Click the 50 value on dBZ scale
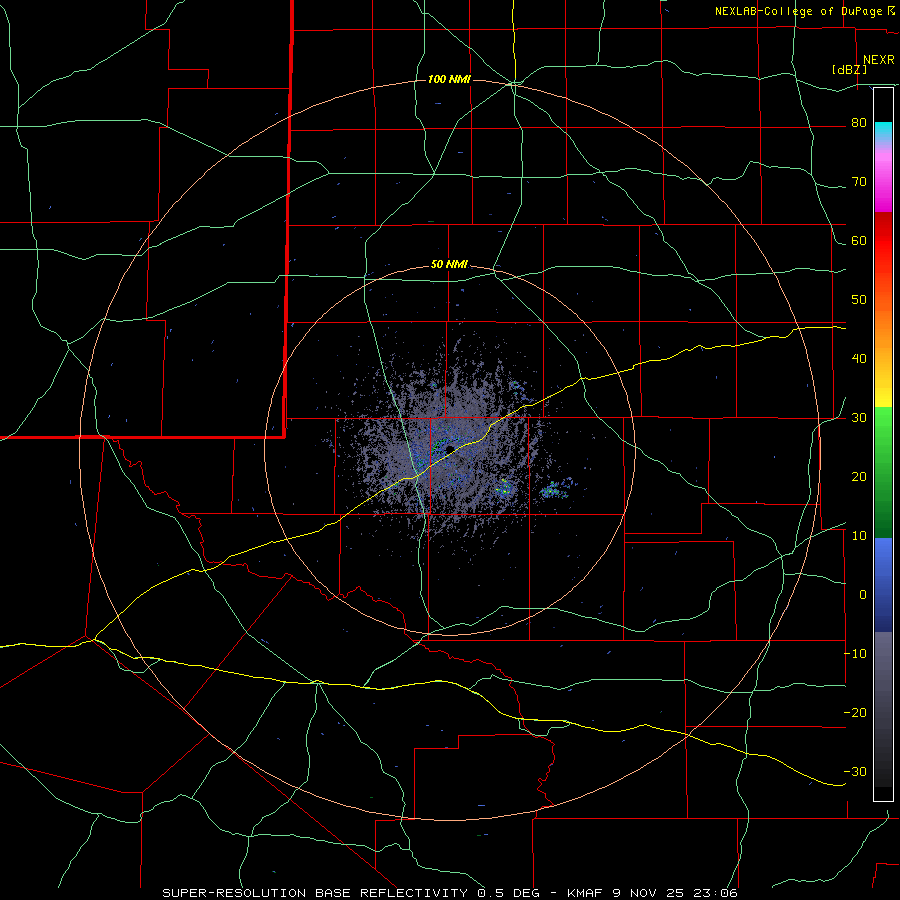Image resolution: width=900 pixels, height=900 pixels. coord(859,300)
